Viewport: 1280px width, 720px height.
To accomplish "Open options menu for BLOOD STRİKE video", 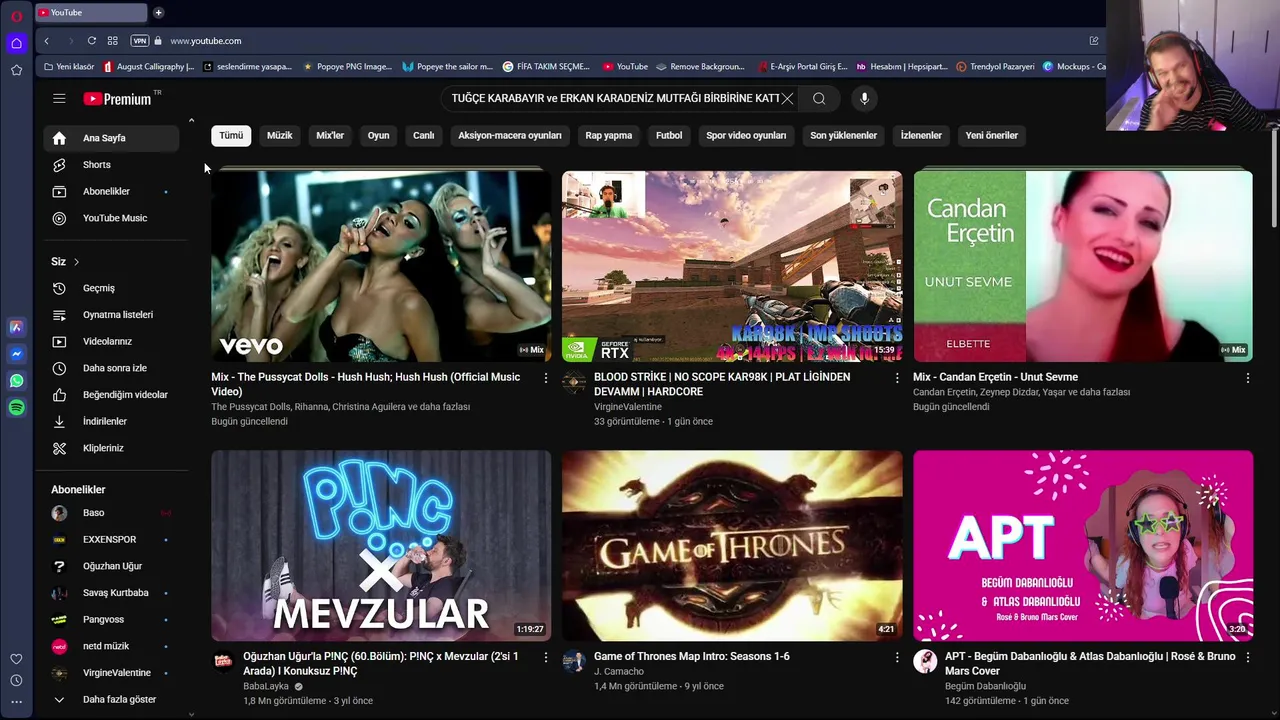I will pyautogui.click(x=896, y=378).
